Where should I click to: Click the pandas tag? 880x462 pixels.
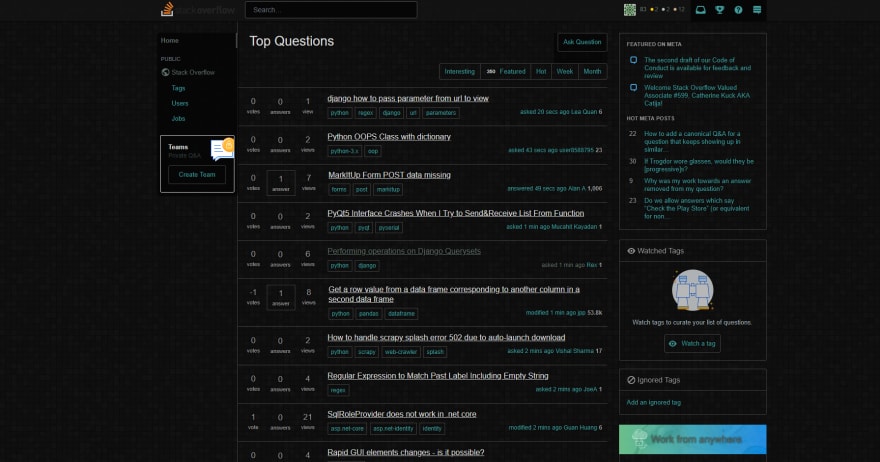[x=369, y=314]
